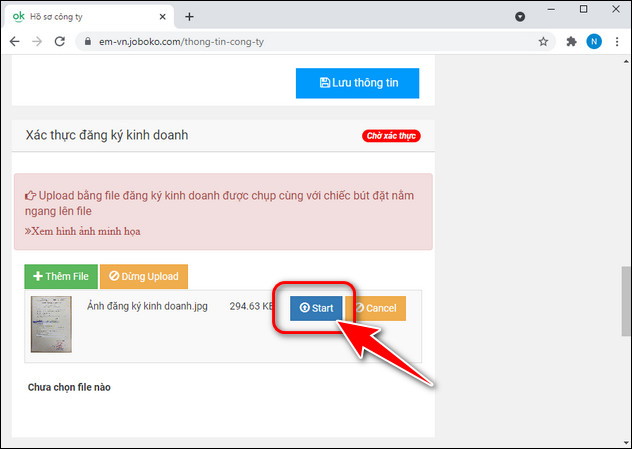Click the Thêm File button
The image size is (632, 449).
tap(61, 277)
